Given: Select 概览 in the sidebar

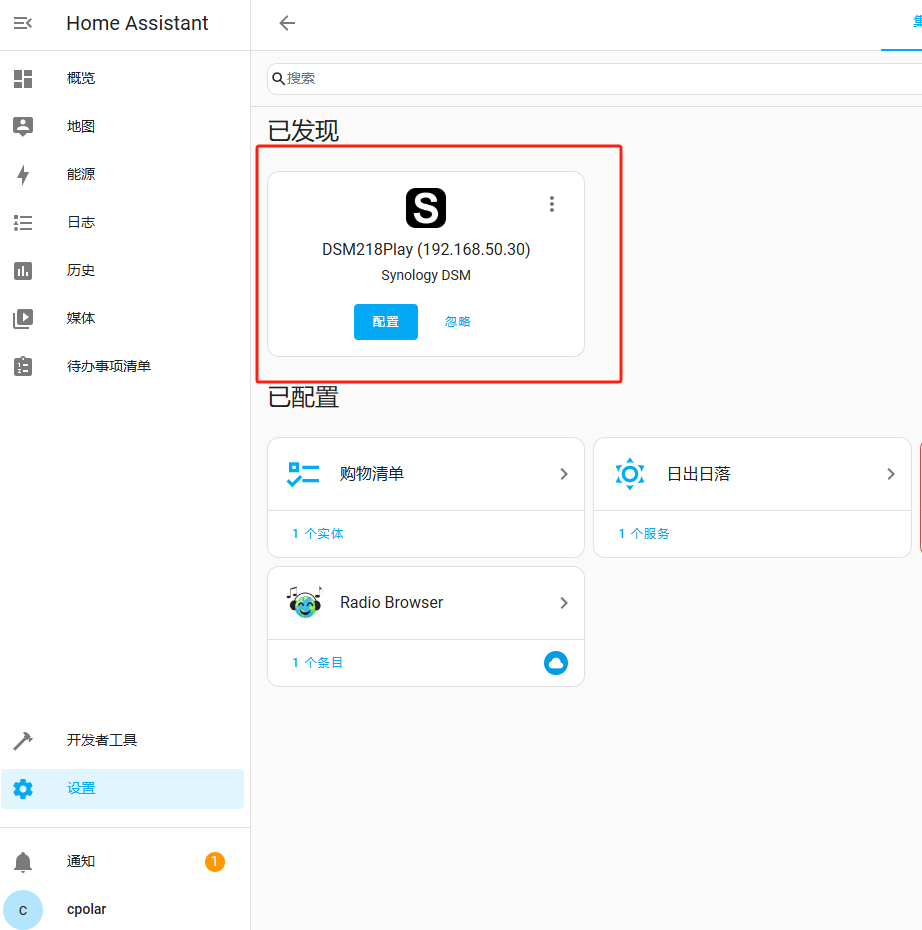Looking at the screenshot, I should (x=122, y=78).
